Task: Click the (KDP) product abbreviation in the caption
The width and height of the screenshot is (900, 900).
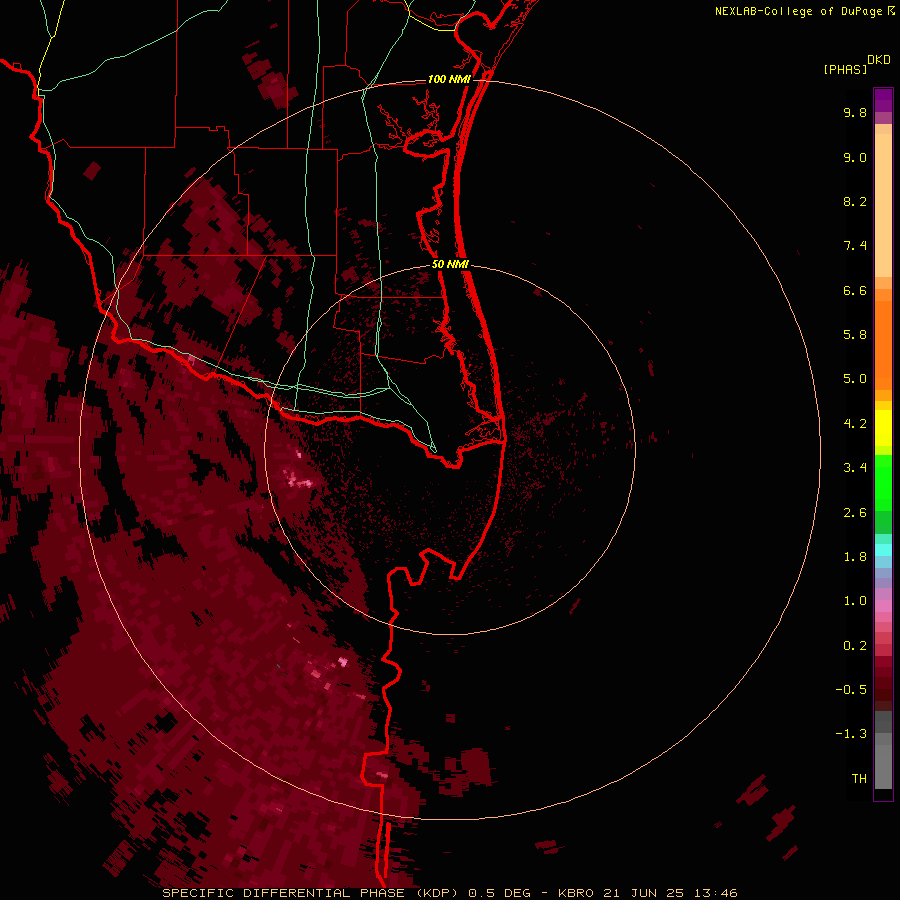Action: [437, 893]
